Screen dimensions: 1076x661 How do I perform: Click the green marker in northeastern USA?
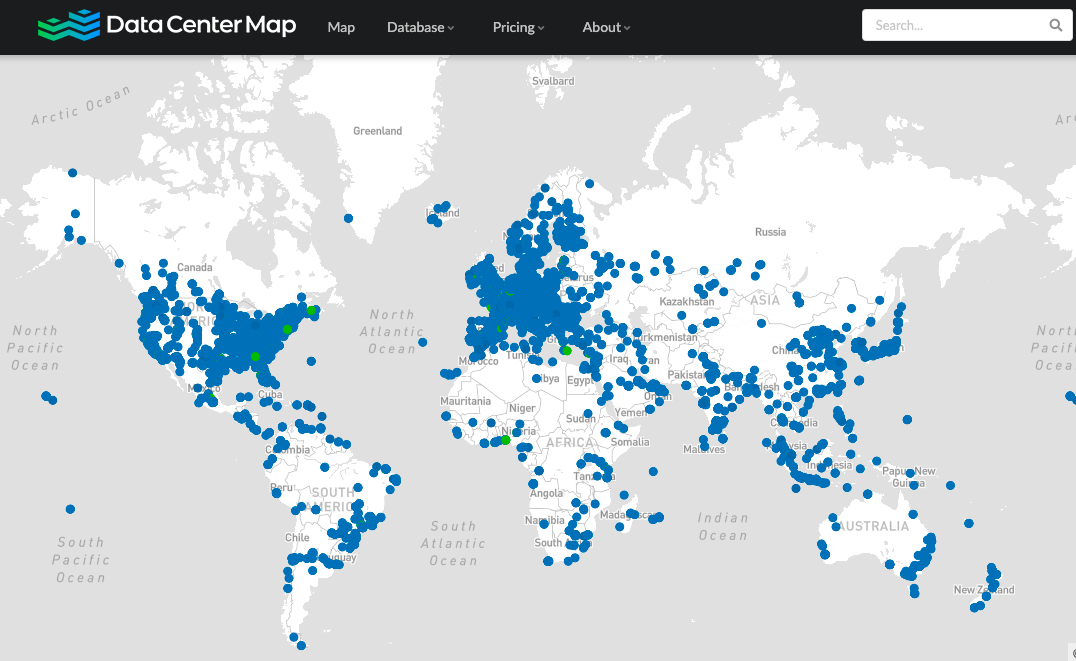(311, 310)
